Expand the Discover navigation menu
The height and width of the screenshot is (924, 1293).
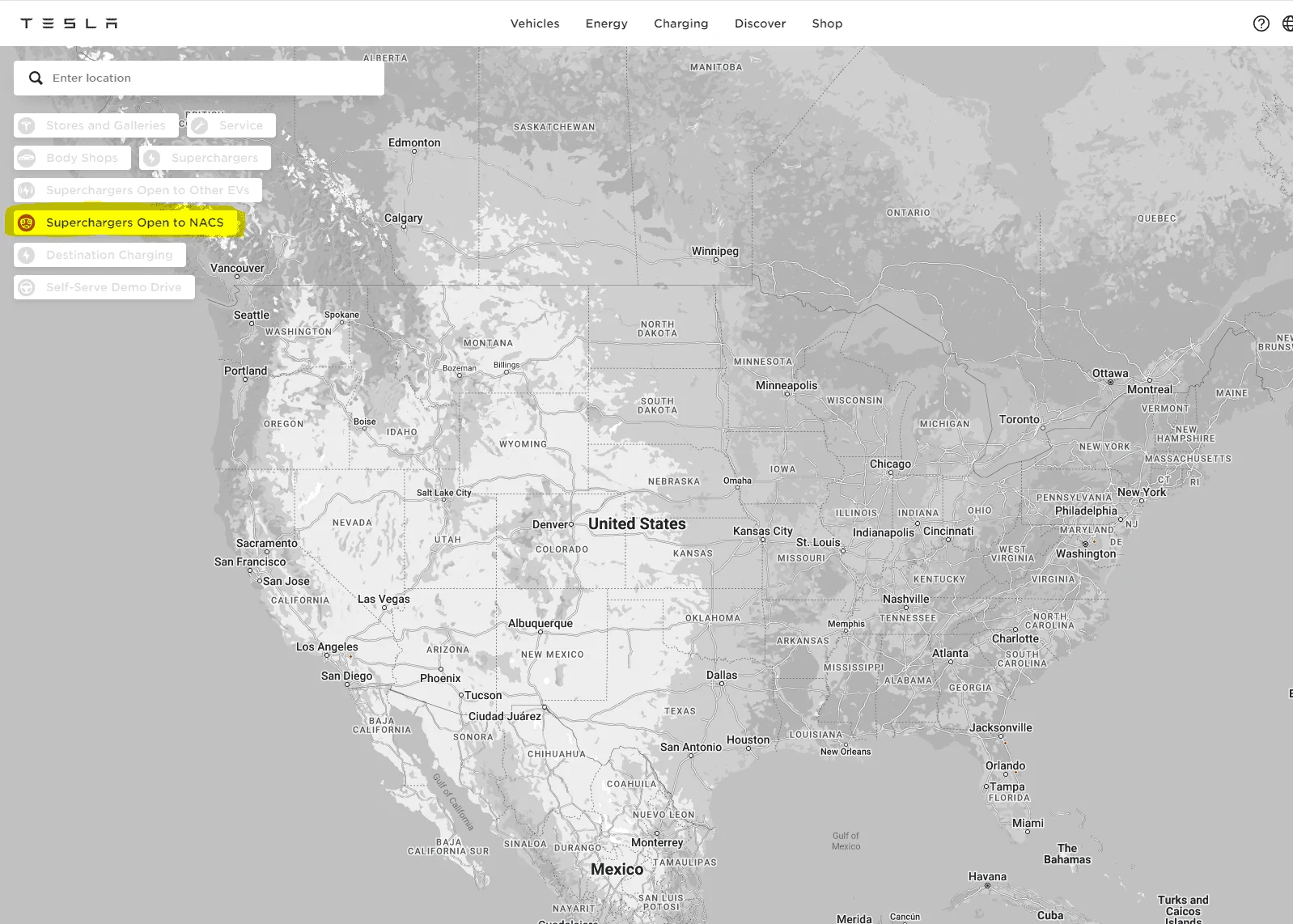coord(760,23)
